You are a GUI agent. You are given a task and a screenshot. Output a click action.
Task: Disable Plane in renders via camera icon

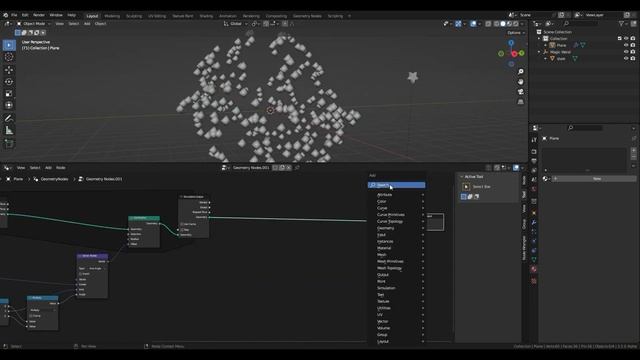point(633,45)
